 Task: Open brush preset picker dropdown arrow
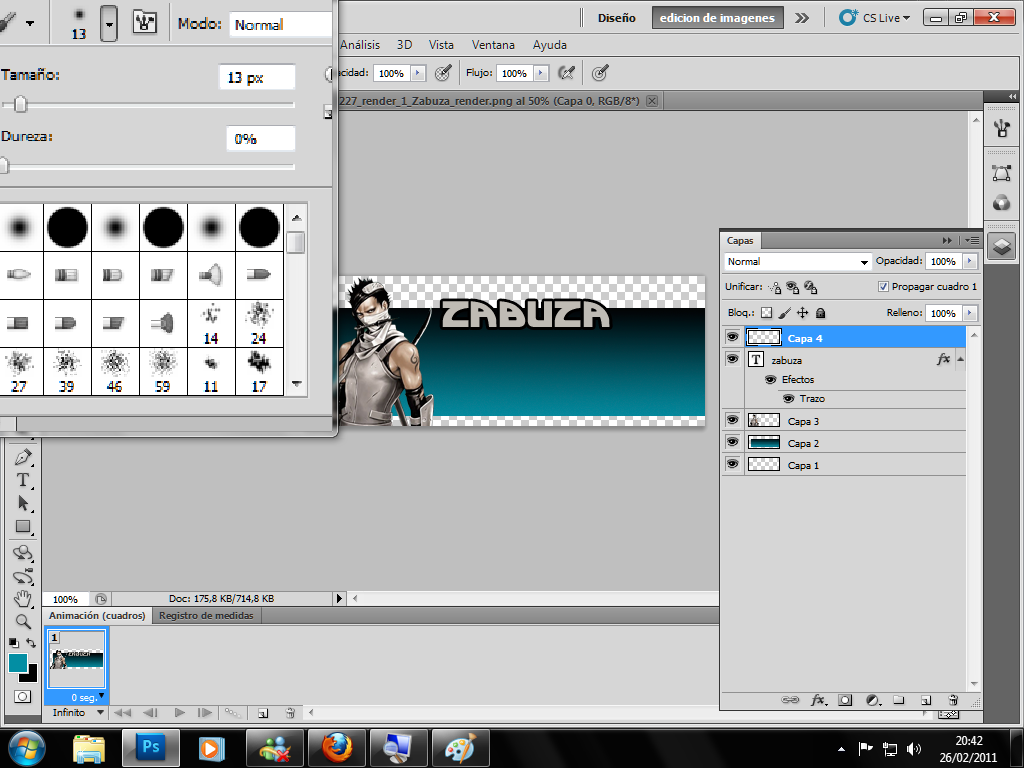(x=109, y=24)
